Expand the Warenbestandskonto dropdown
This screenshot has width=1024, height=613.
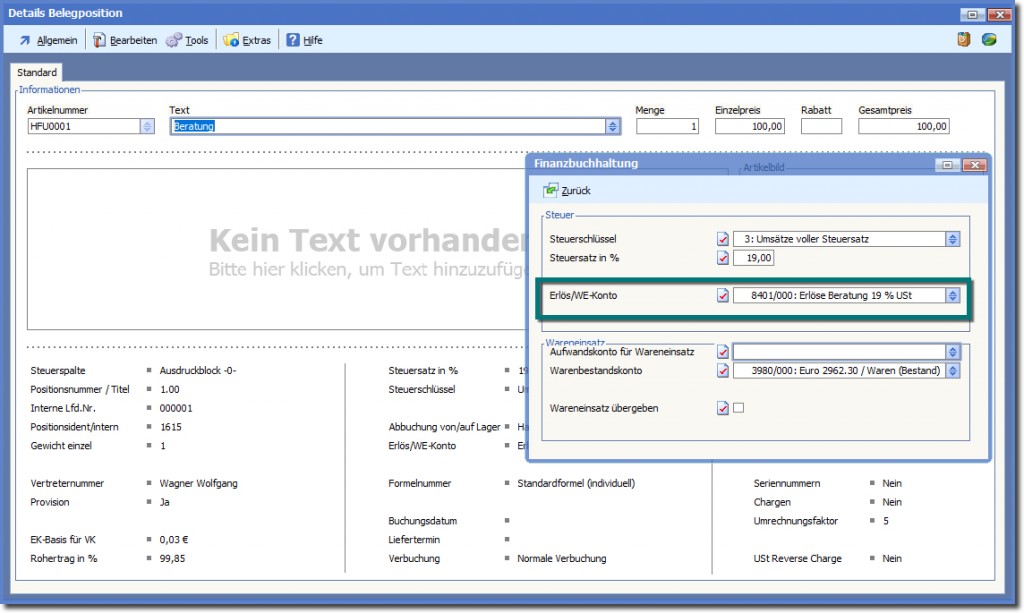[953, 371]
